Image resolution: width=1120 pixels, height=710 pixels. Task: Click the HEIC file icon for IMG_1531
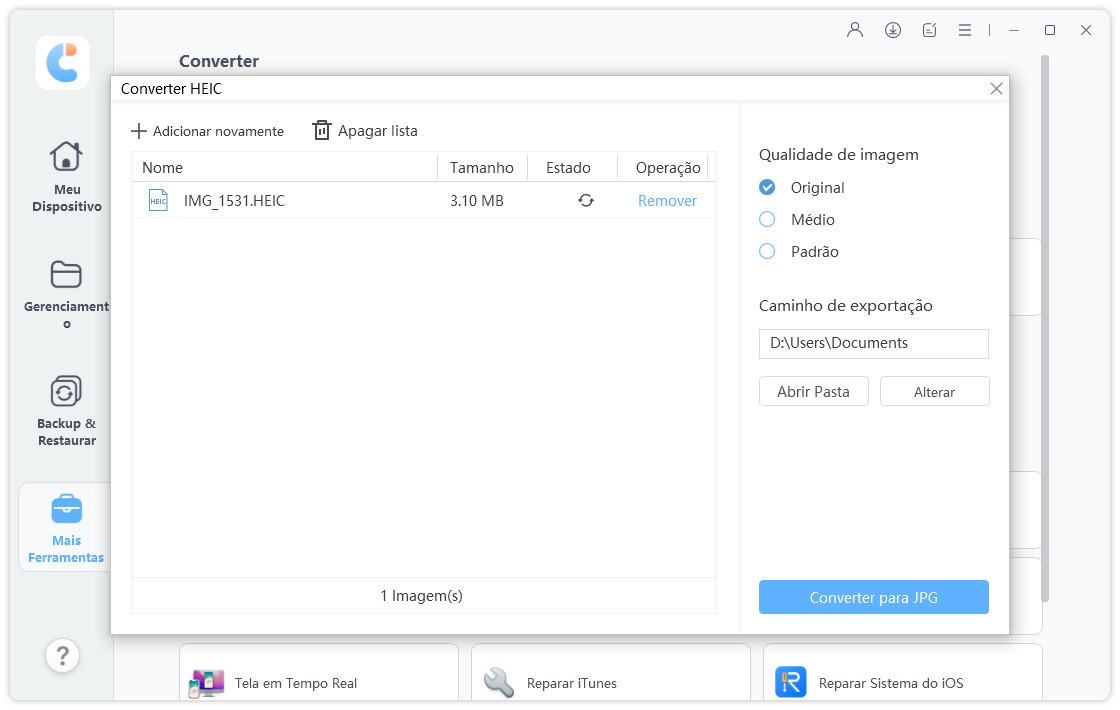click(158, 200)
